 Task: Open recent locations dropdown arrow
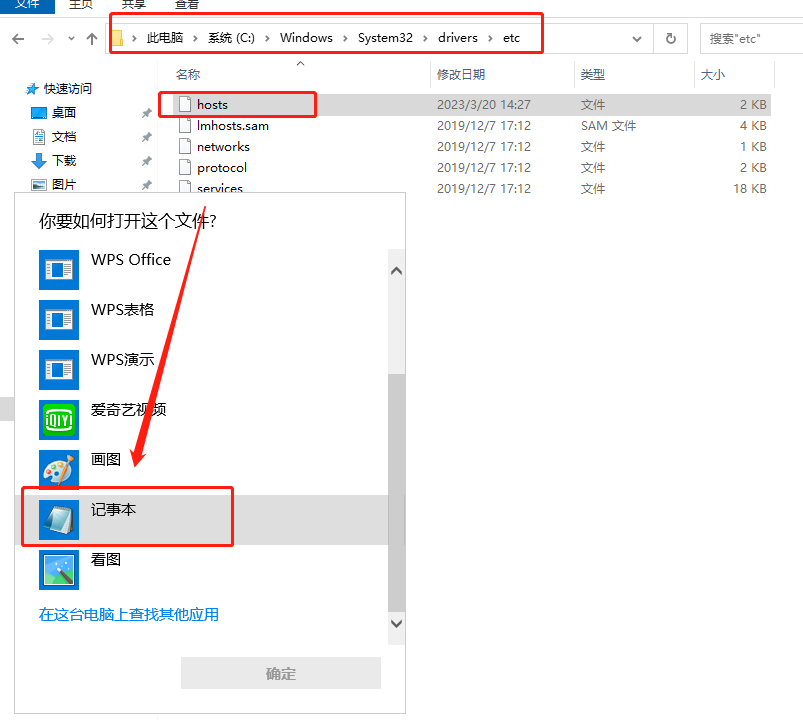point(71,39)
